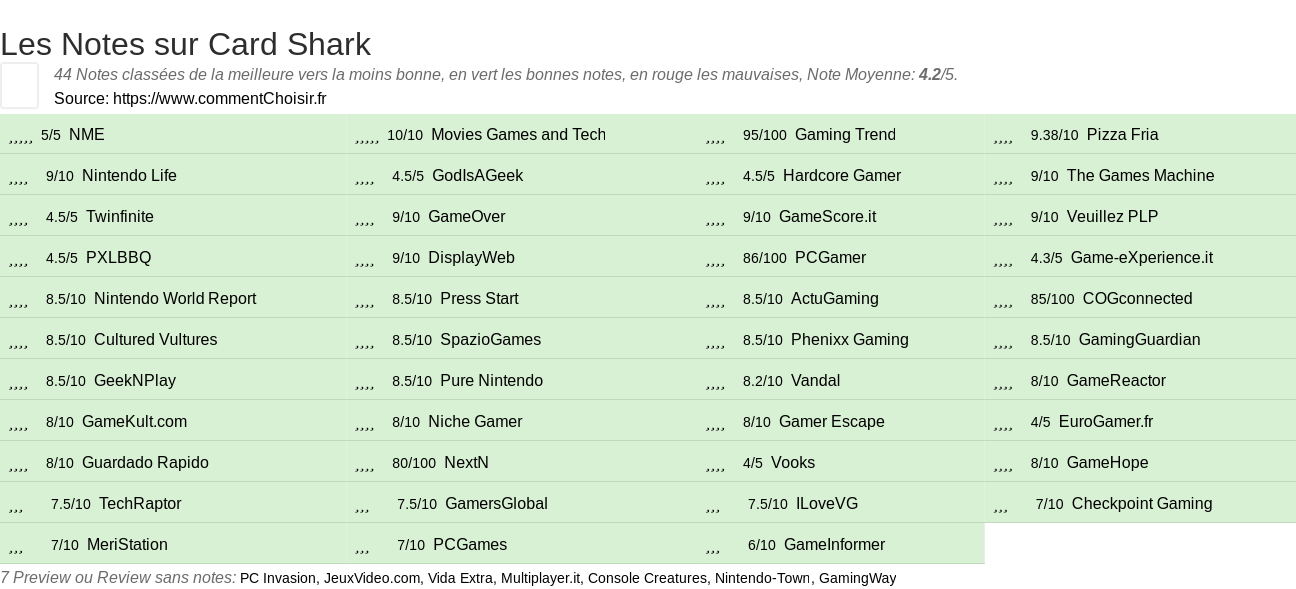Click TechRaptor 7.5/10 entry
Image resolution: width=1296 pixels, height=589 pixels.
click(173, 503)
